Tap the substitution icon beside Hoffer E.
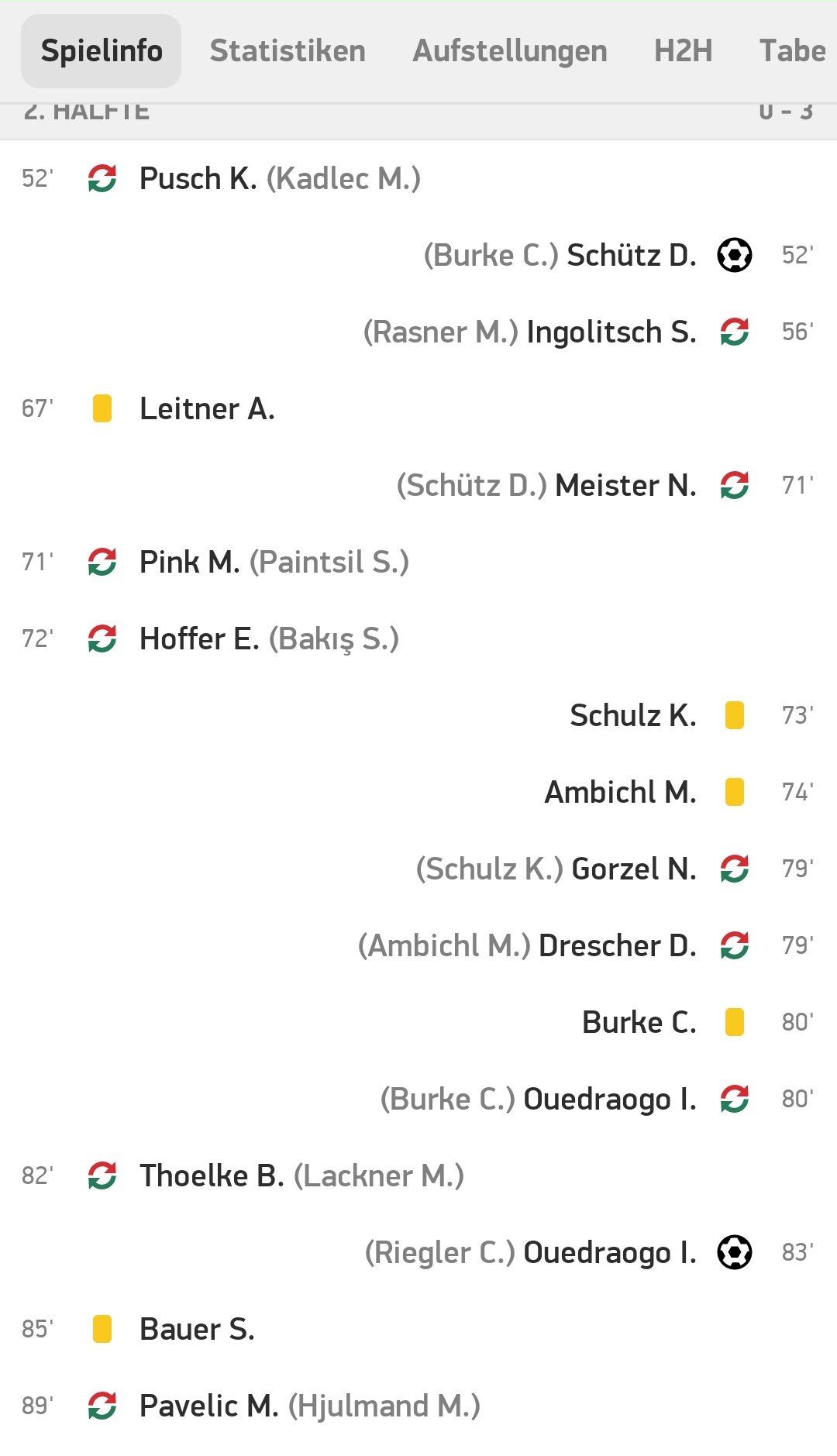837x1456 pixels. [102, 639]
